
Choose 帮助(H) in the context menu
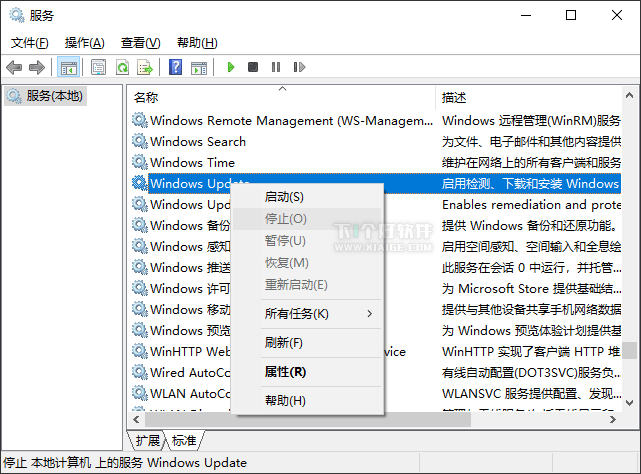(x=307, y=401)
